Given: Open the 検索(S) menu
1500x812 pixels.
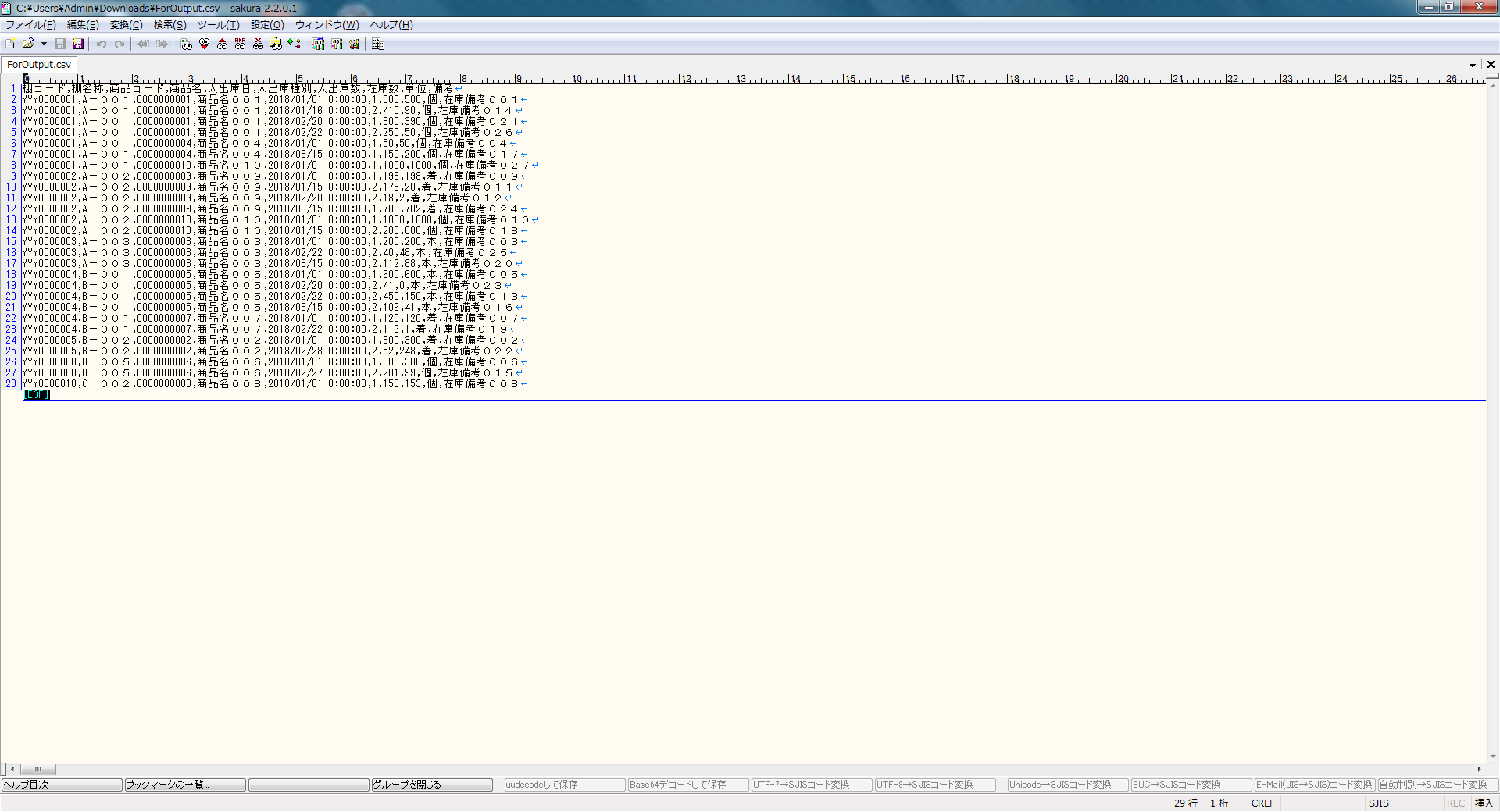Looking at the screenshot, I should (170, 25).
